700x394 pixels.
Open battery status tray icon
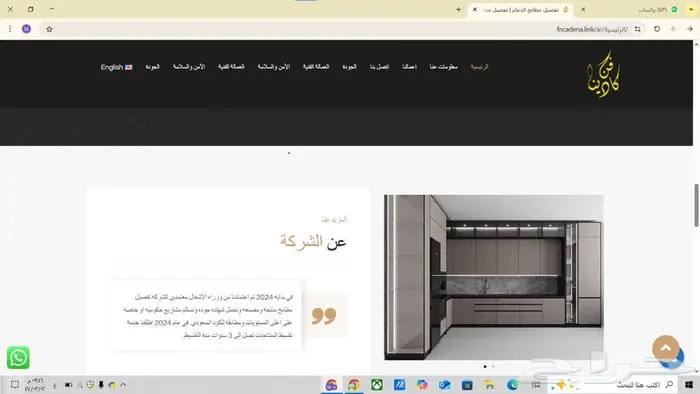pyautogui.click(x=68, y=385)
